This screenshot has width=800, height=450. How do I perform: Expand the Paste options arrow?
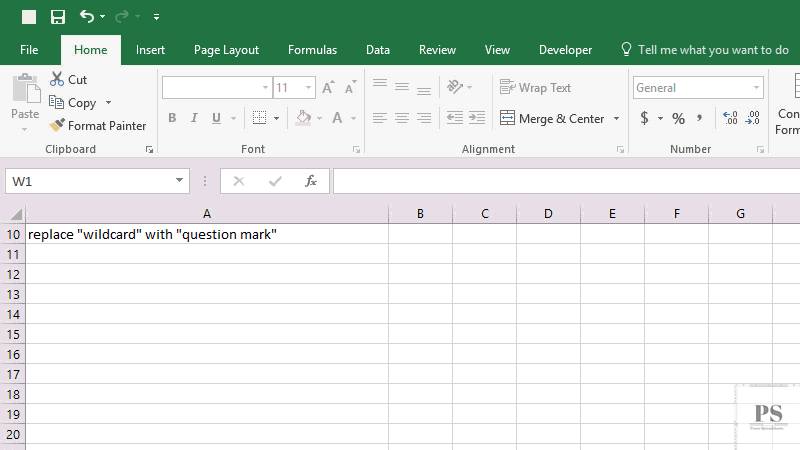point(24,130)
